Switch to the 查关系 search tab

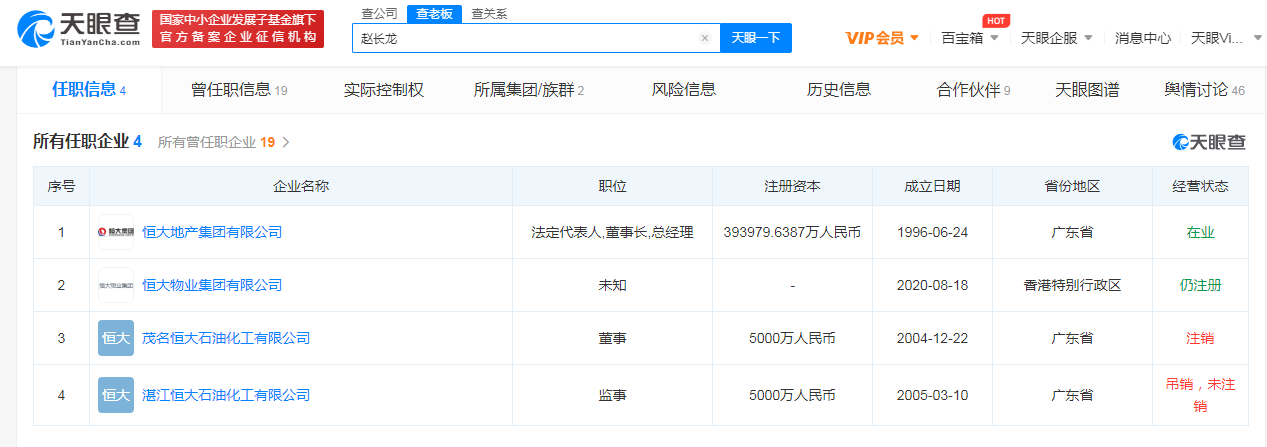[x=488, y=13]
